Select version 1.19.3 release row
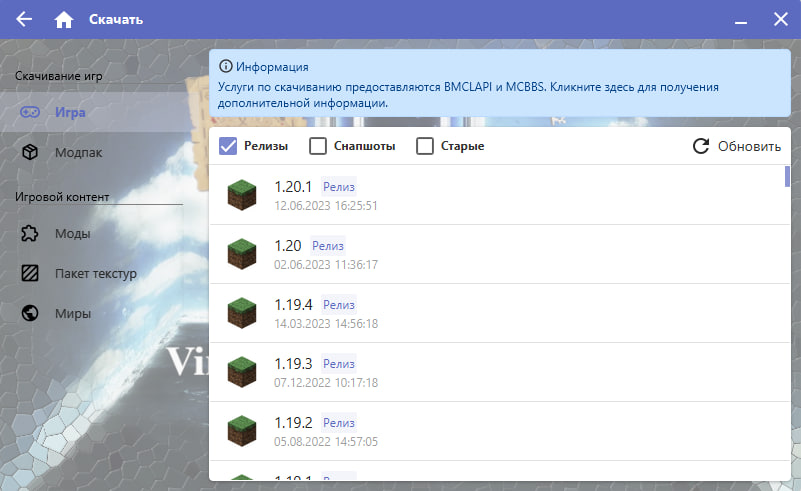This screenshot has height=491, width=801. coord(500,372)
